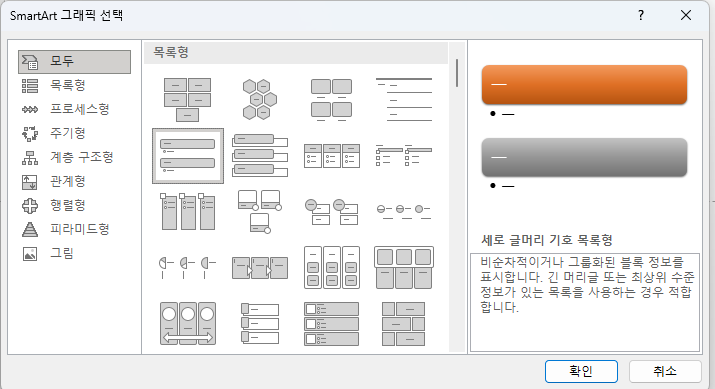Viewport: 715px width, 389px height.
Task: Pick the horizontal picture list layout
Action: tap(404, 268)
